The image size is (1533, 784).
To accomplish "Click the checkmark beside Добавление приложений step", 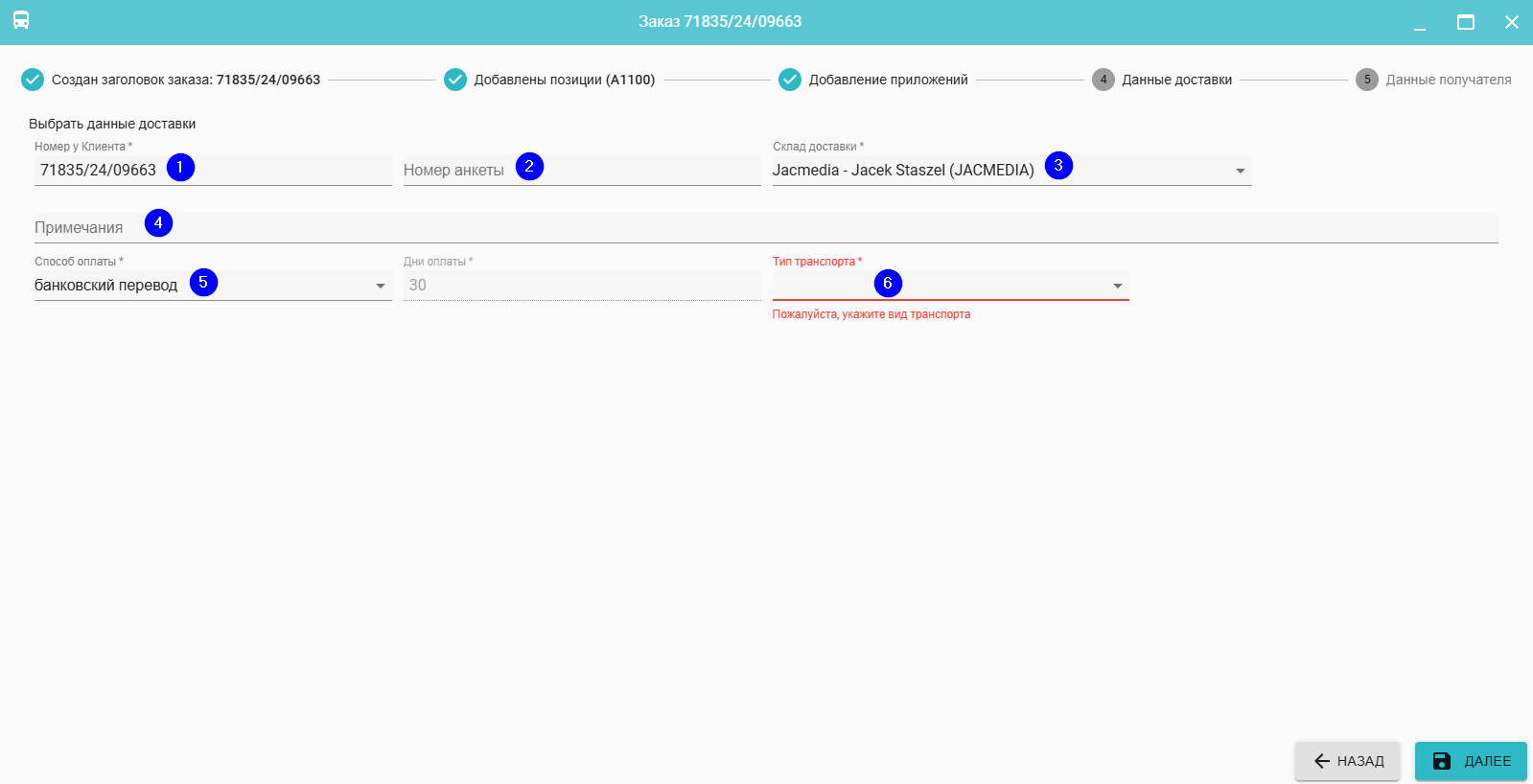I will (790, 80).
